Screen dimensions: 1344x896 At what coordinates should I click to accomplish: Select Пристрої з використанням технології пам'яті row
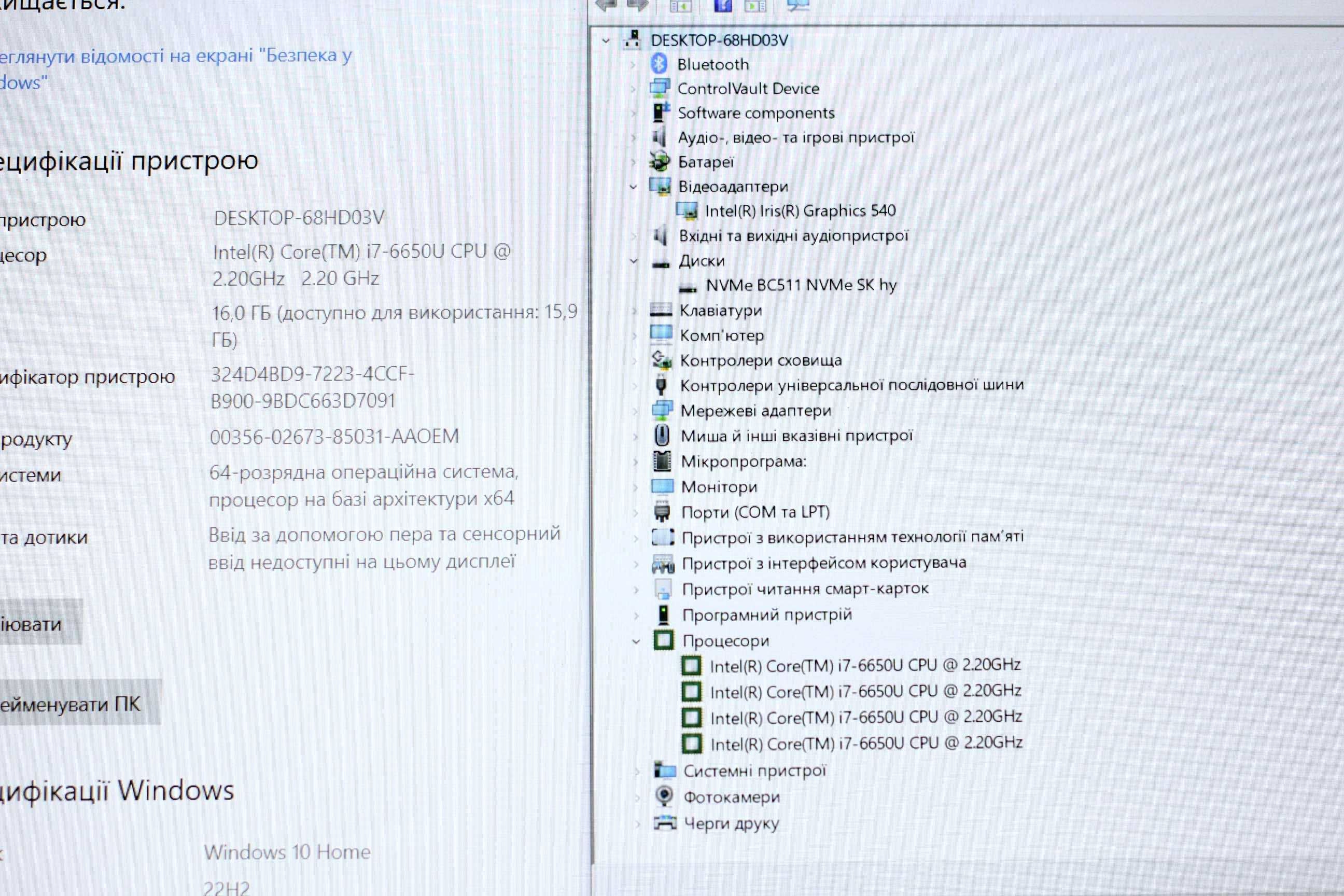point(852,537)
